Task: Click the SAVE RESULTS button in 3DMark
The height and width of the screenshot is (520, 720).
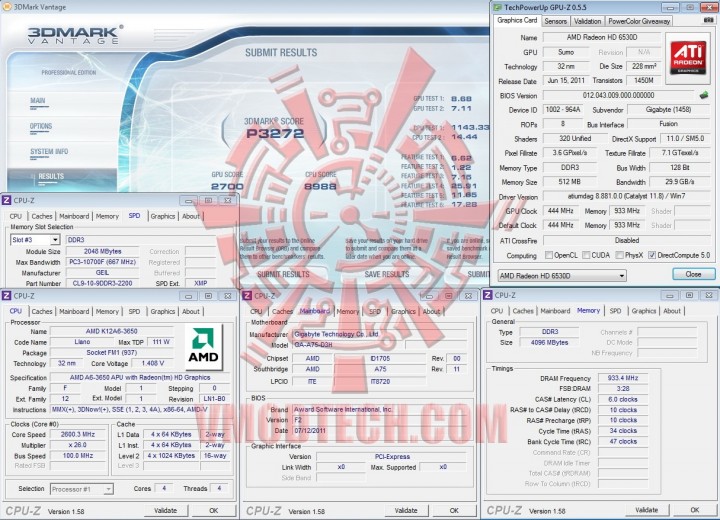Action: [x=387, y=274]
